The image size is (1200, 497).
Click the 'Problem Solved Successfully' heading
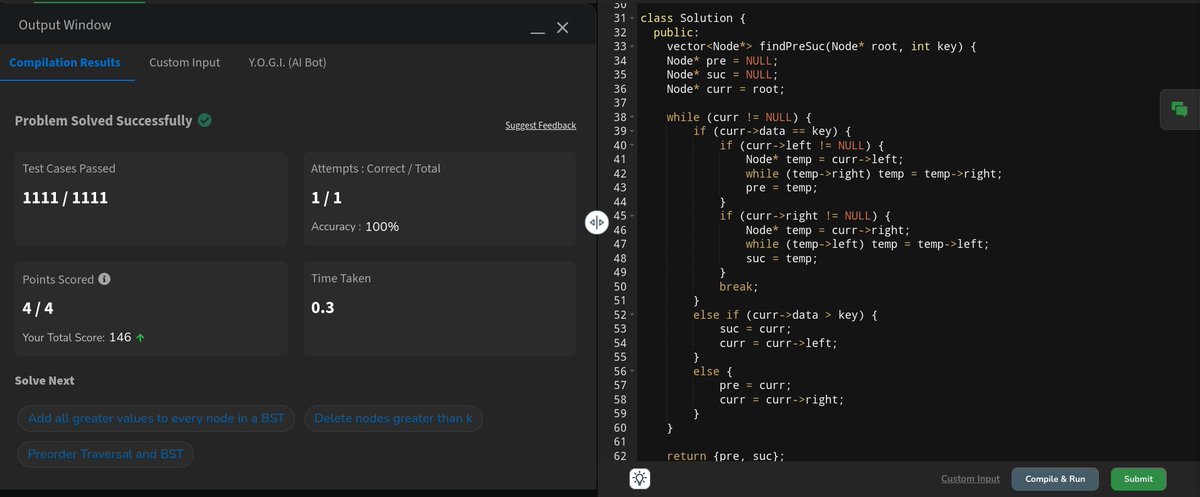[103, 120]
